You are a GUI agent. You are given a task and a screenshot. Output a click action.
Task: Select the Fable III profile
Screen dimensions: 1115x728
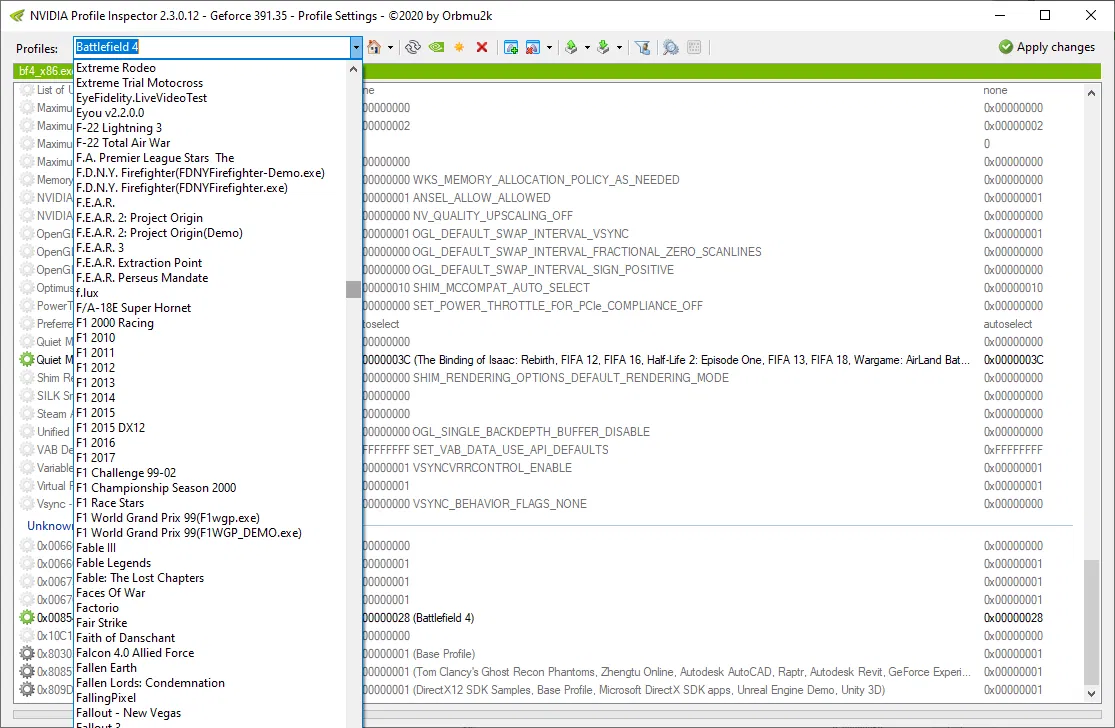96,547
